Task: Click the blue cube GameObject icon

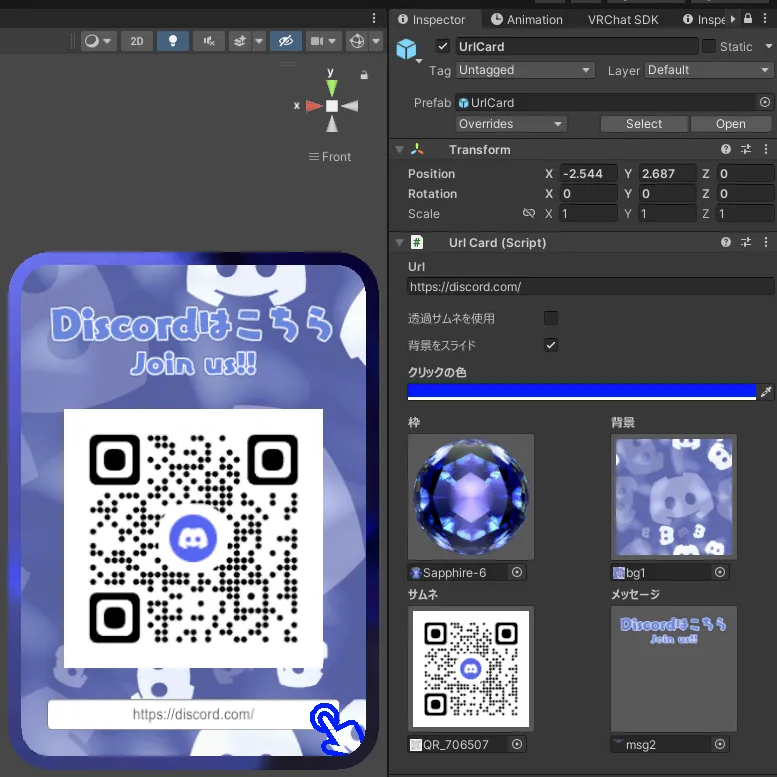Action: (406, 49)
